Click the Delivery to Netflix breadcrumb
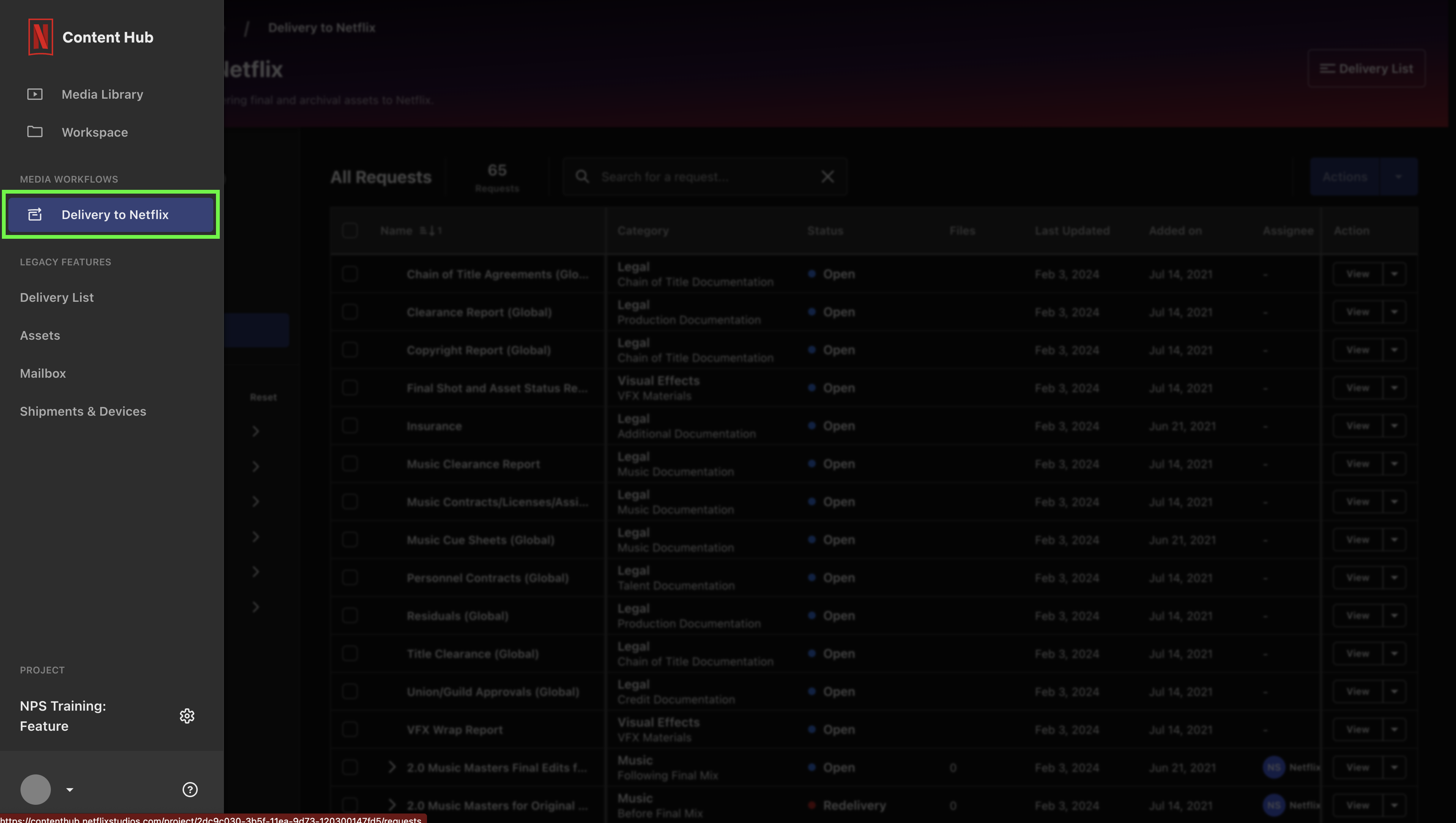The width and height of the screenshot is (1456, 823). (321, 28)
